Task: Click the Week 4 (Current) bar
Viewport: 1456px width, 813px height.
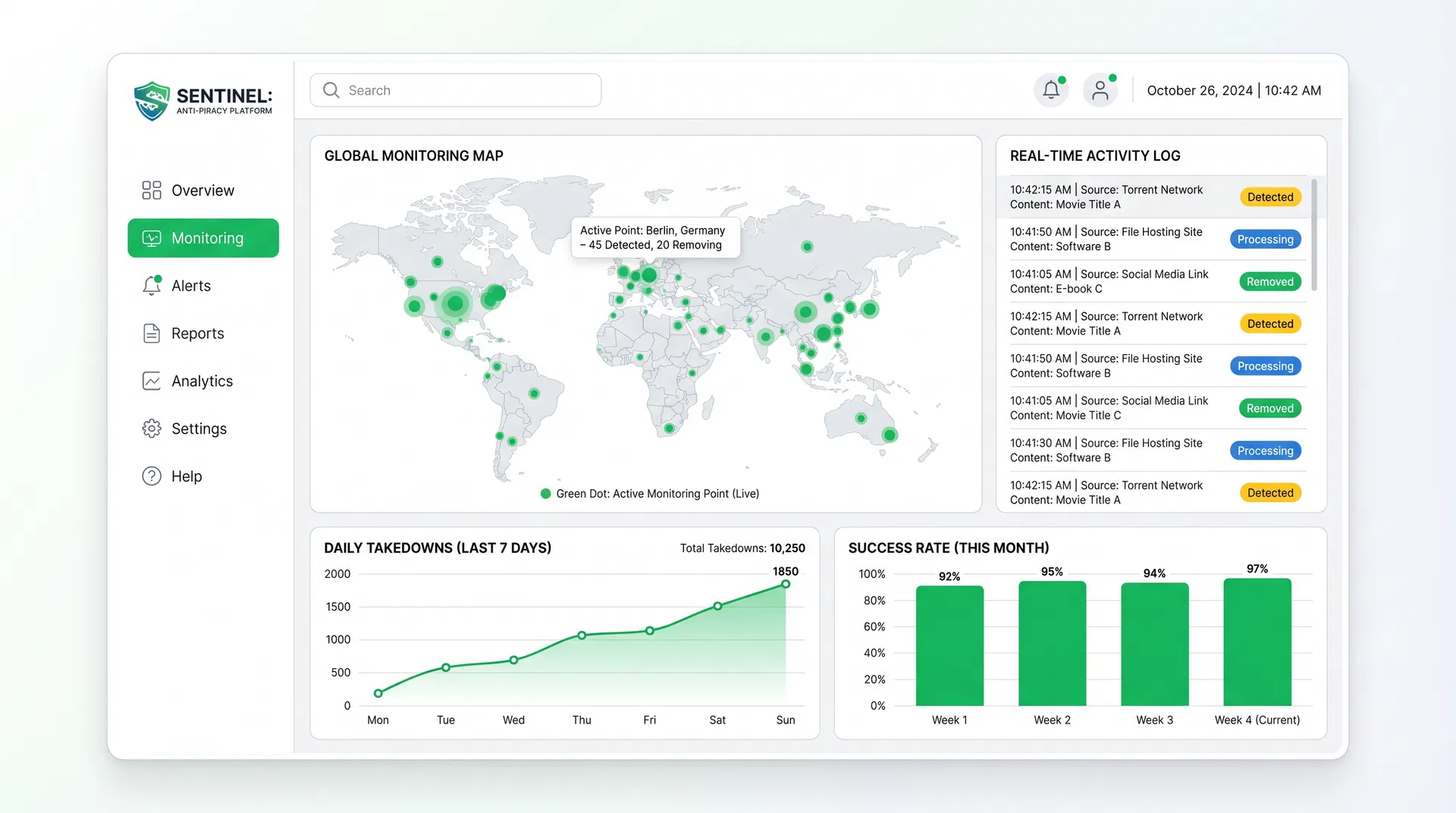Action: click(x=1257, y=642)
